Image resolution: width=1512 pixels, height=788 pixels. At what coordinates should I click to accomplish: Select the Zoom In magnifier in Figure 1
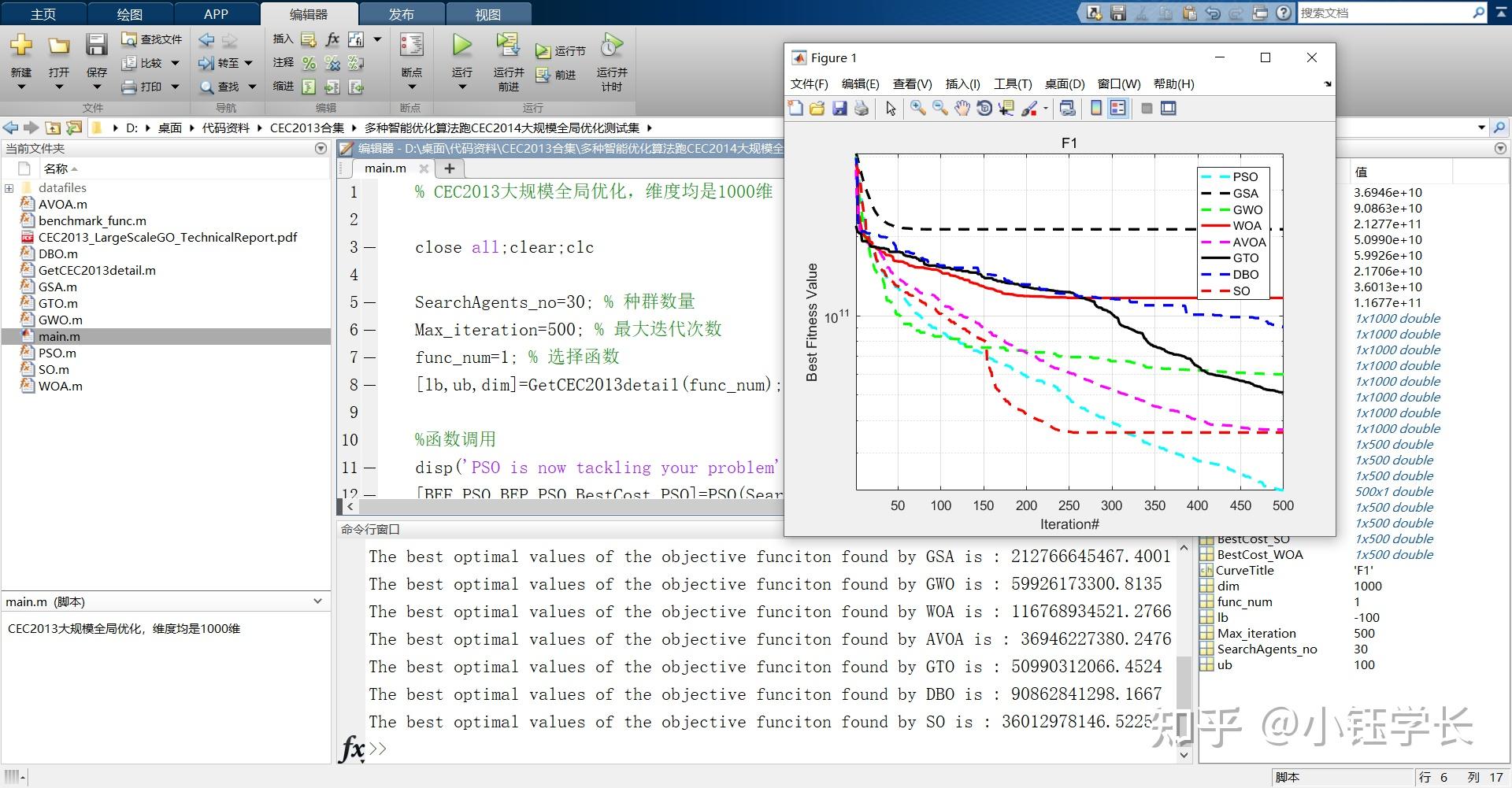(917, 109)
